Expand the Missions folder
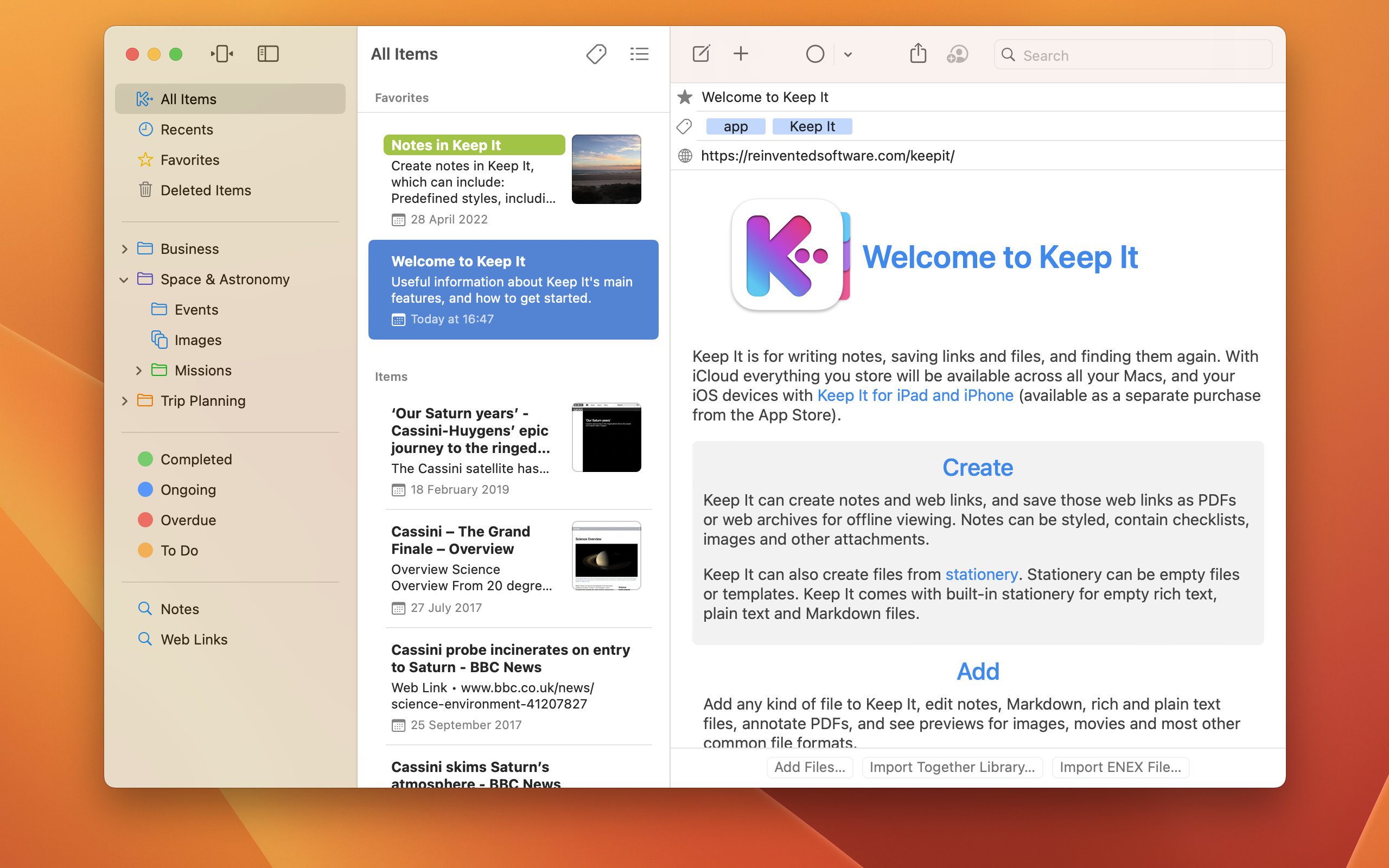This screenshot has height=868, width=1389. point(138,371)
